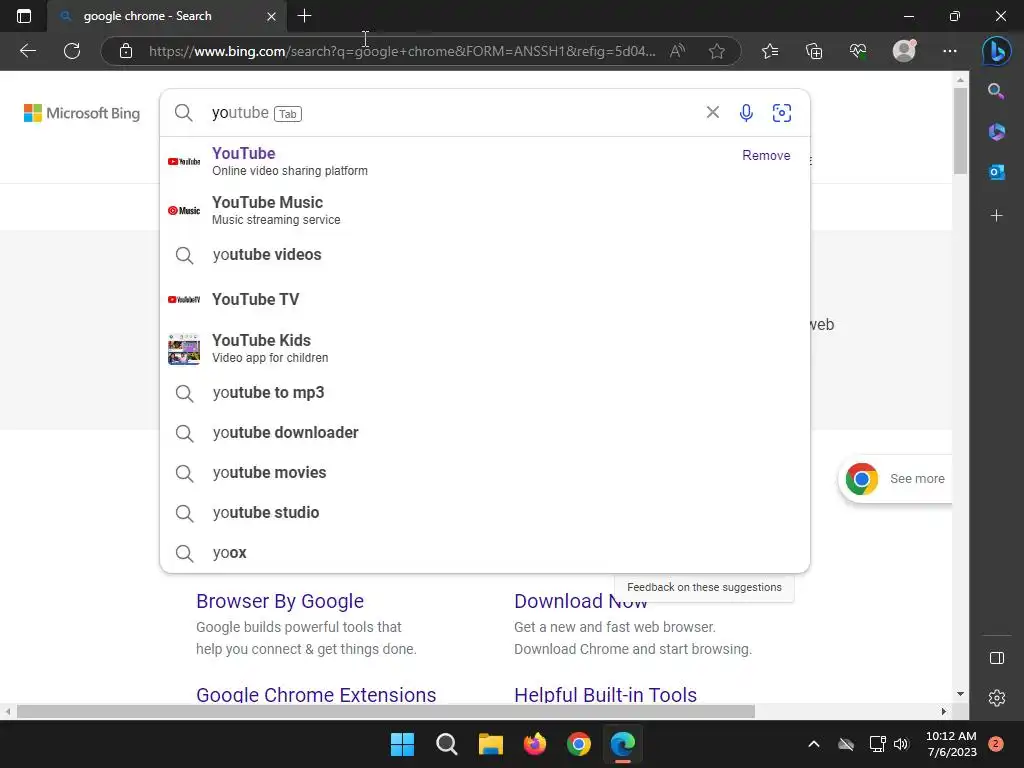The width and height of the screenshot is (1024, 768).
Task: Click the search magnifier in Bing box
Action: [184, 113]
